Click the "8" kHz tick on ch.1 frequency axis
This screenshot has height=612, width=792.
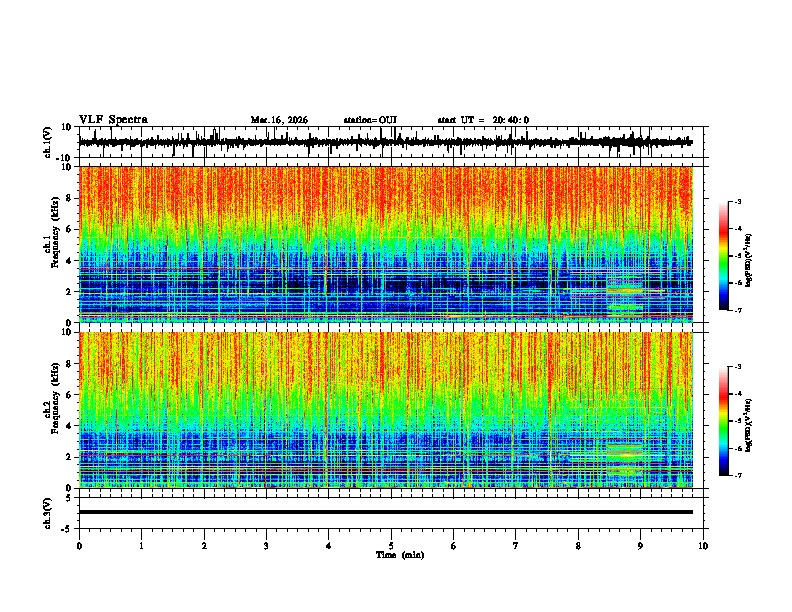[69, 198]
